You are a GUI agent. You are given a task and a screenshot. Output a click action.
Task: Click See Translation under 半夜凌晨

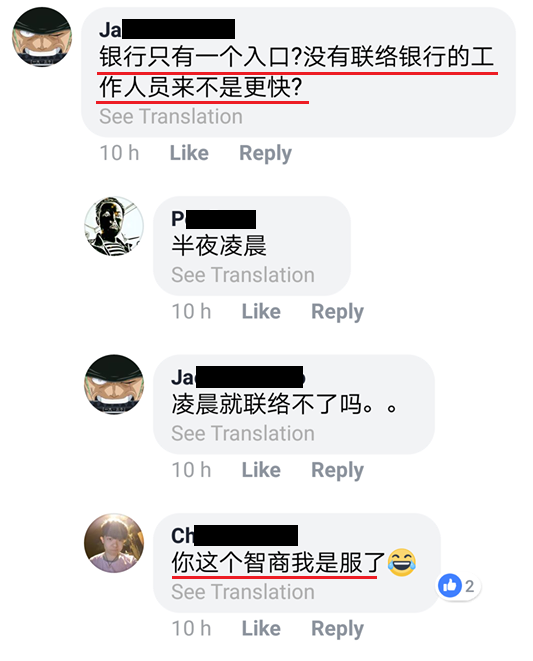[x=243, y=275]
